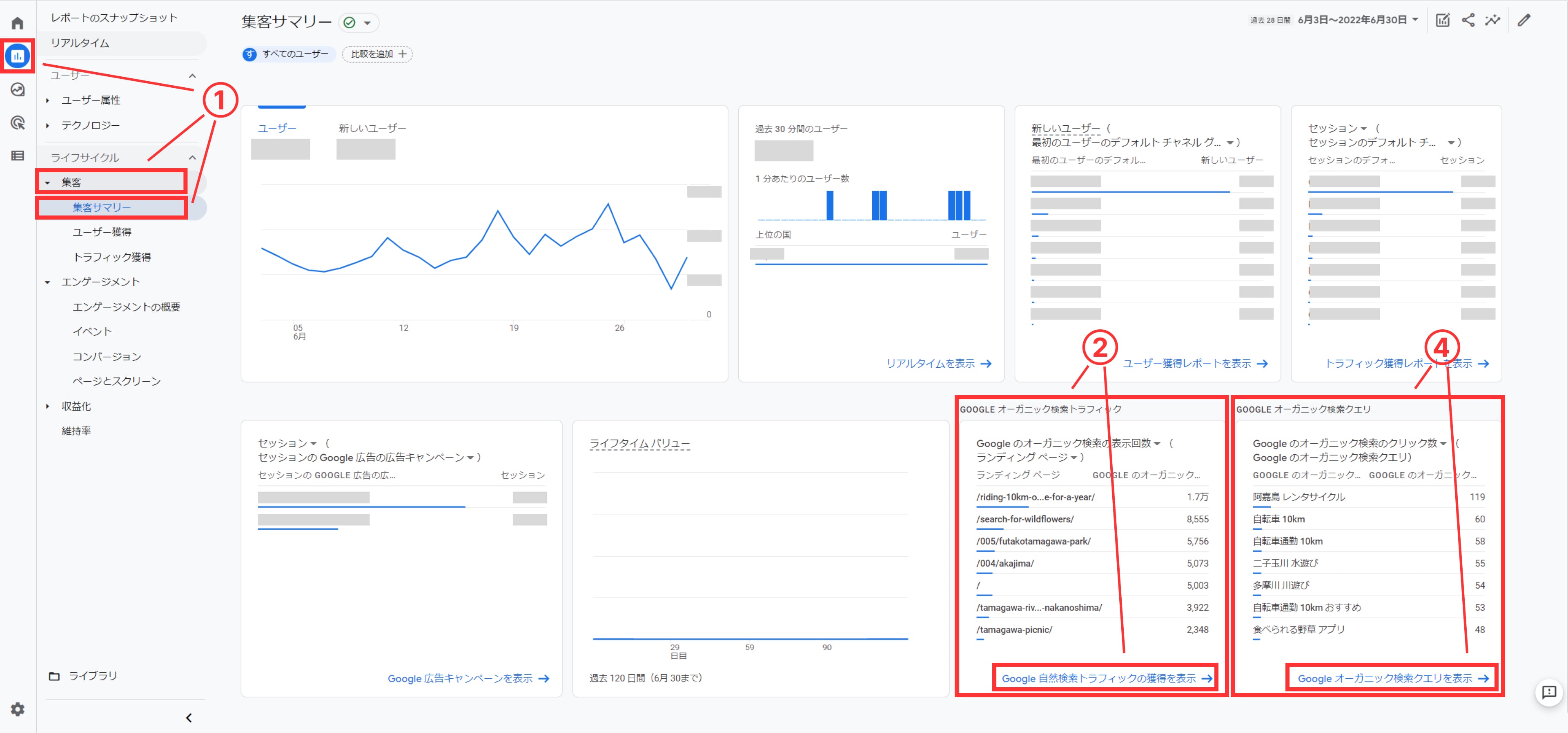Click landing page /tamagawa-picnic/ row
1568x733 pixels.
(1092, 630)
